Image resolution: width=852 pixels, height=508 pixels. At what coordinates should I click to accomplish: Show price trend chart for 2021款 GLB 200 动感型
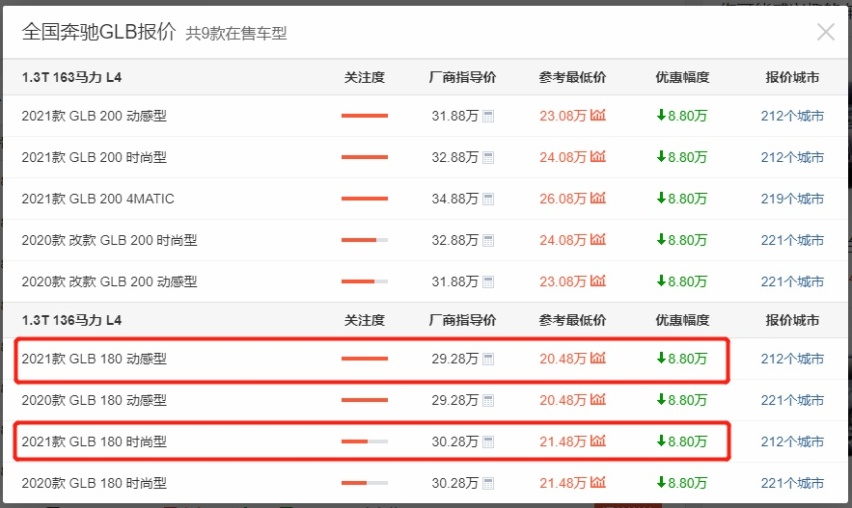coord(598,115)
